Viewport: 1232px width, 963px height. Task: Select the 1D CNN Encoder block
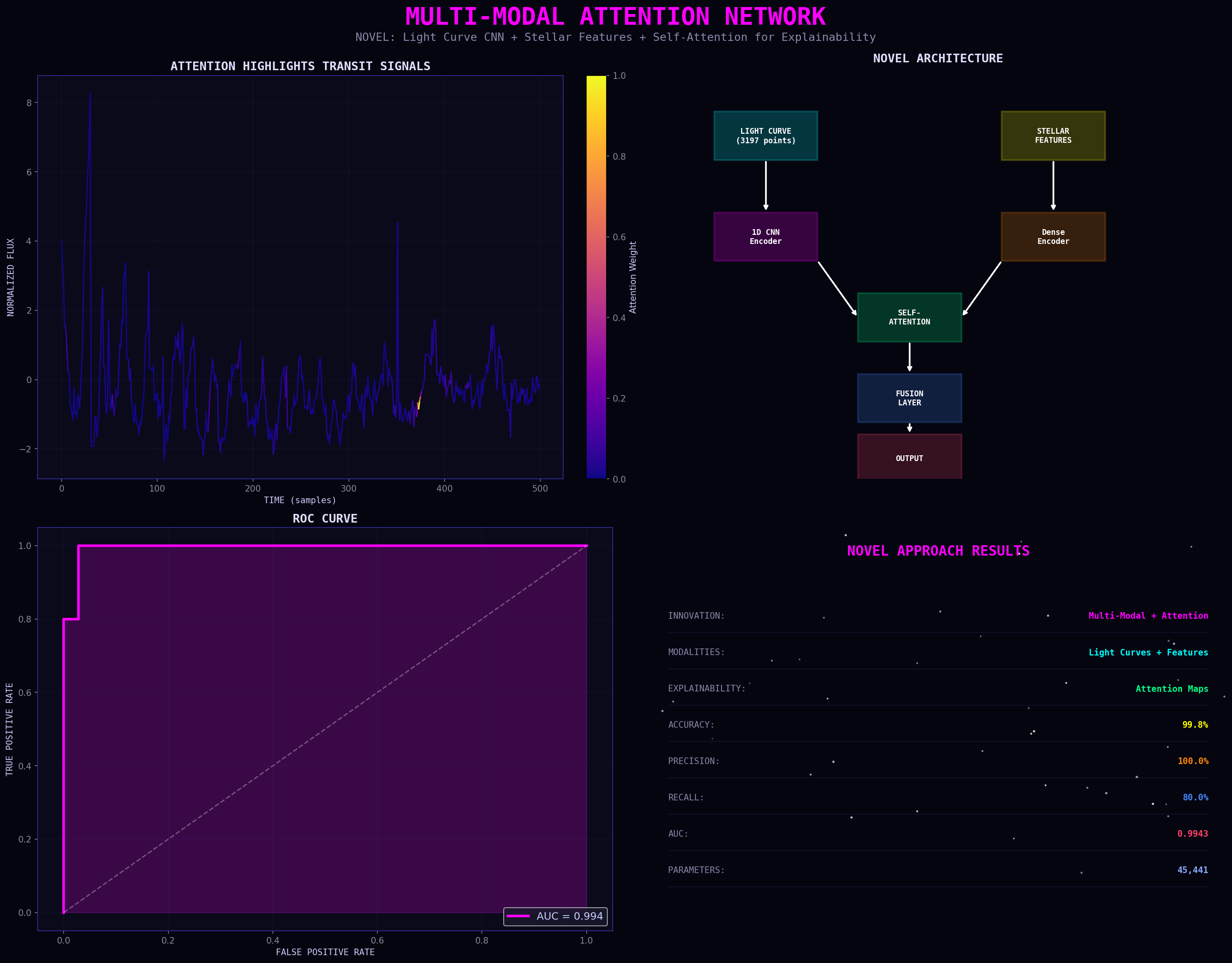[x=765, y=237]
